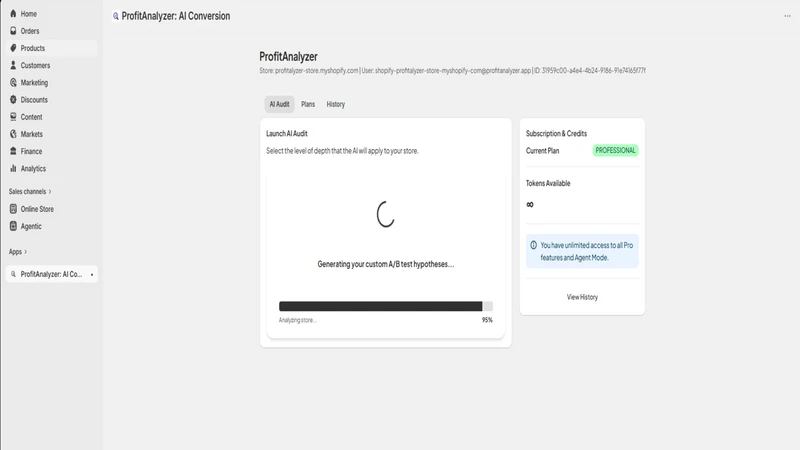Click the Agentic channel icon
Image resolution: width=800 pixels, height=450 pixels.
(13, 226)
